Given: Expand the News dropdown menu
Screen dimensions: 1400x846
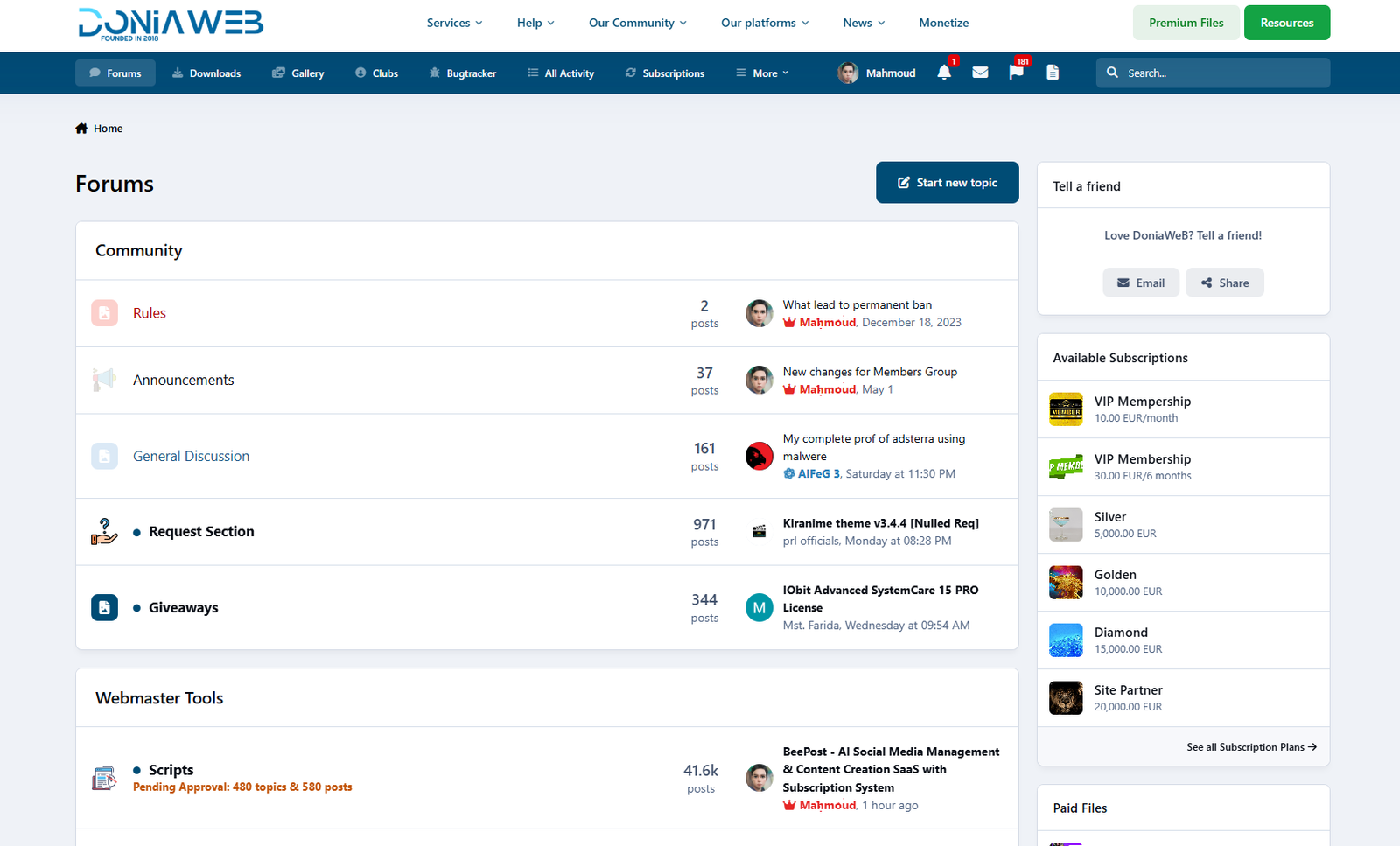Looking at the screenshot, I should click(x=863, y=23).
